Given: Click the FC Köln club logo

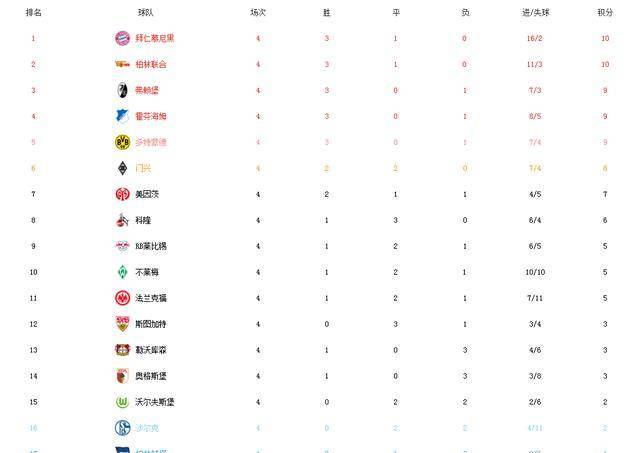Looking at the screenshot, I should click(x=122, y=220).
